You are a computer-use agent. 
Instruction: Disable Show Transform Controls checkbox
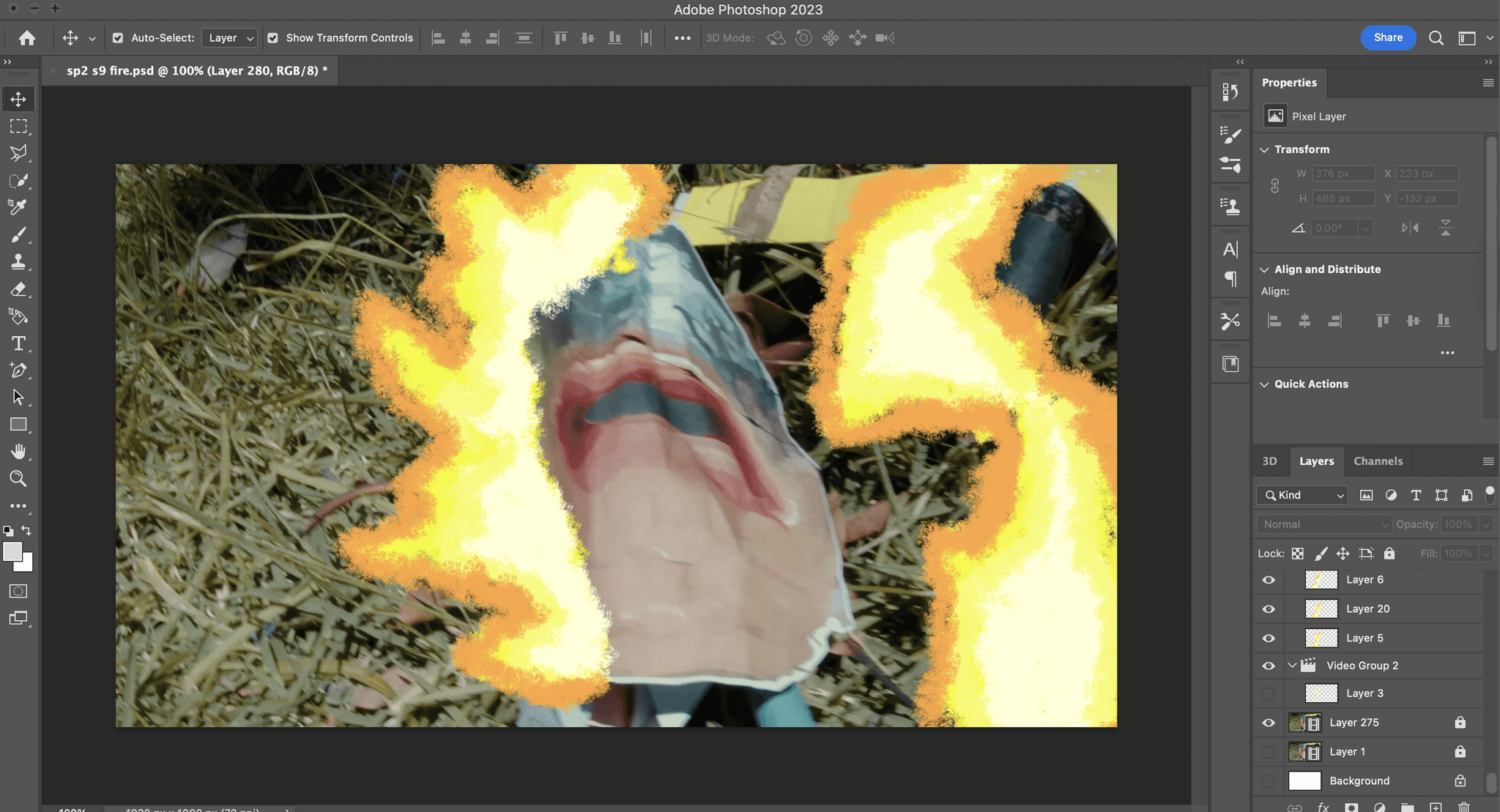click(272, 38)
